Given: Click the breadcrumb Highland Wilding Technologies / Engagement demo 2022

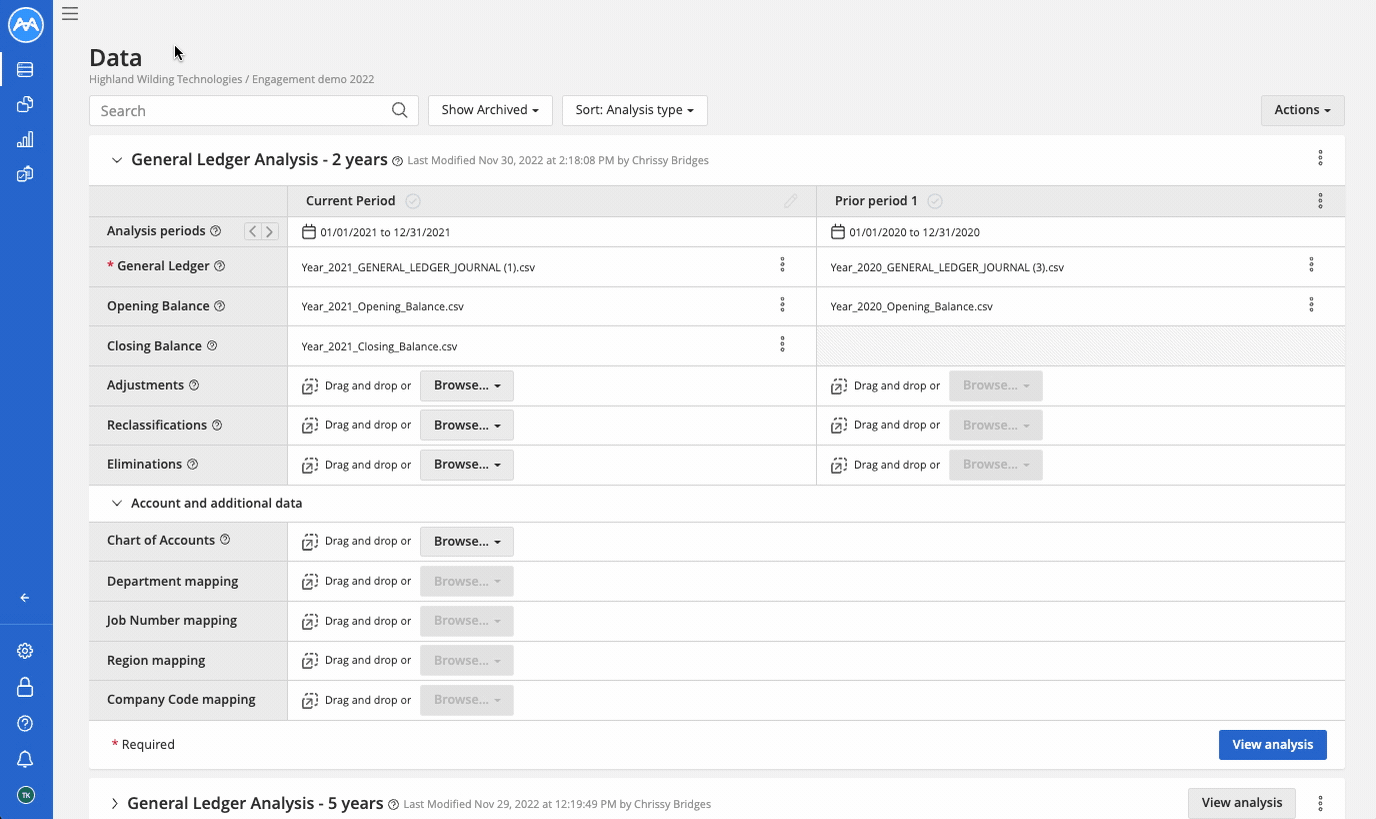Looking at the screenshot, I should point(231,79).
